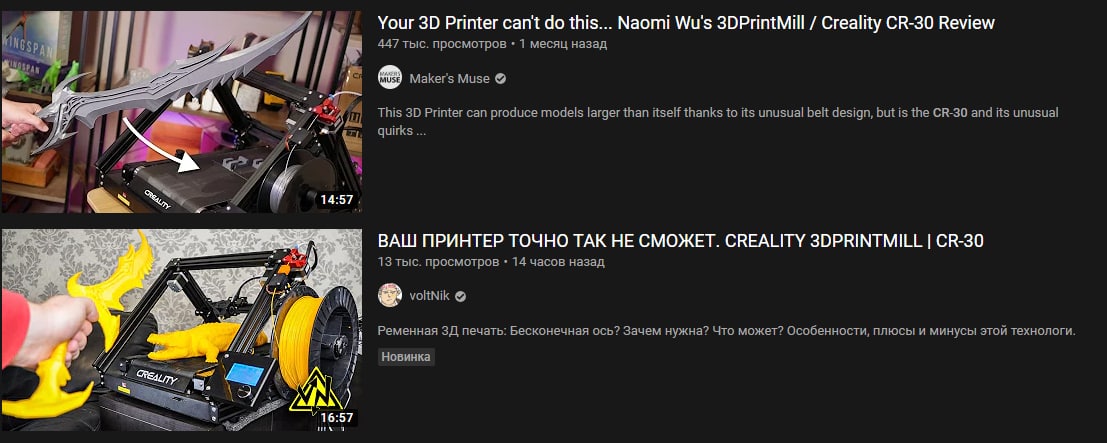Open "ВАШ ПРИНТЕР ТОЧНО ТАК НЕ СМОЖЕТ" title
This screenshot has width=1107, height=443.
[681, 241]
